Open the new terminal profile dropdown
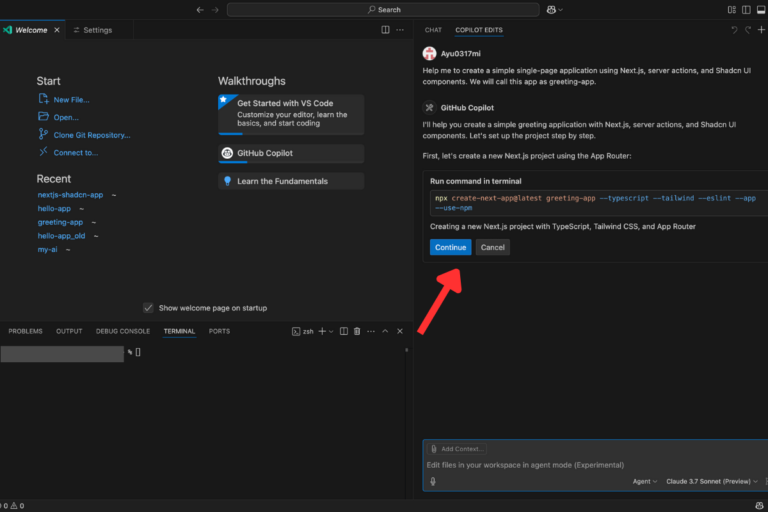This screenshot has width=768, height=512. point(331,331)
